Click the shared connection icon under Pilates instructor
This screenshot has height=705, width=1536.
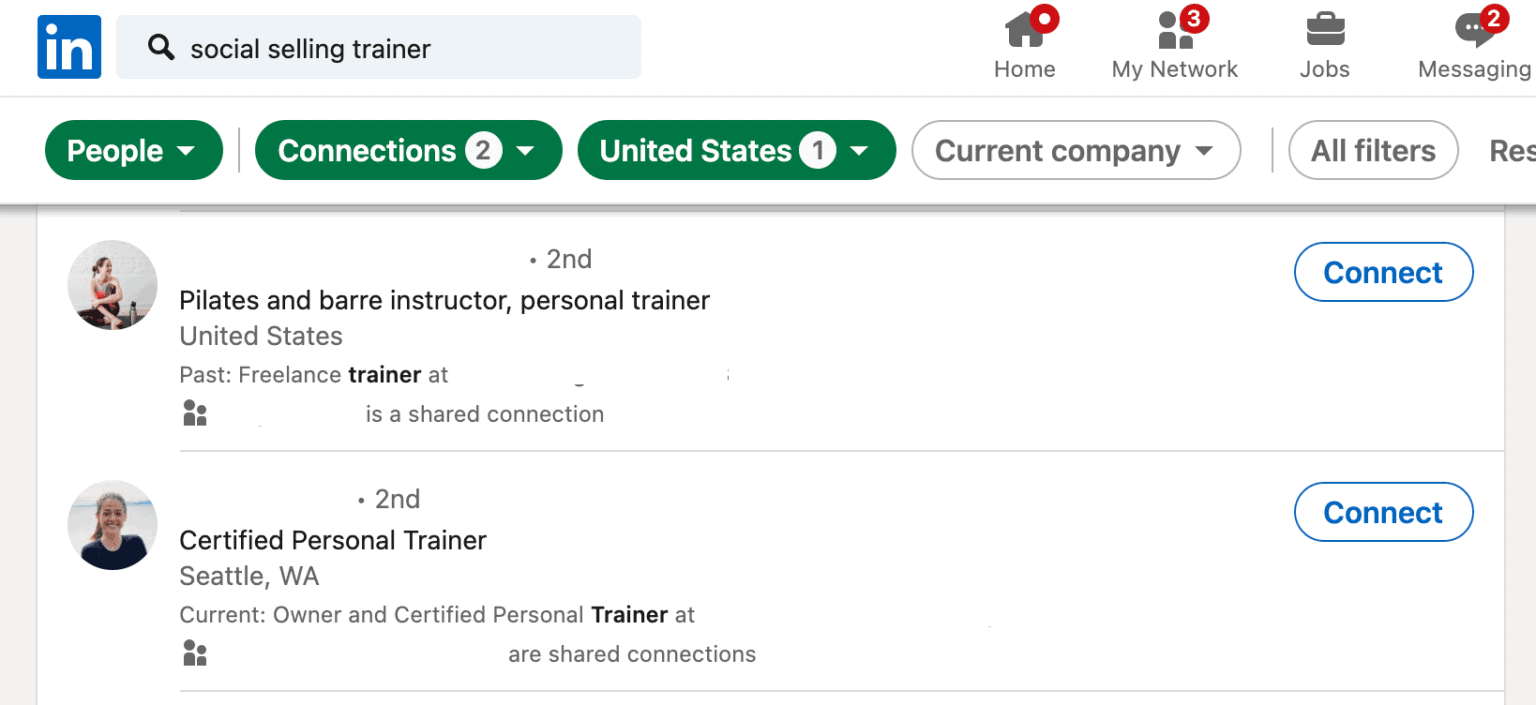tap(194, 412)
